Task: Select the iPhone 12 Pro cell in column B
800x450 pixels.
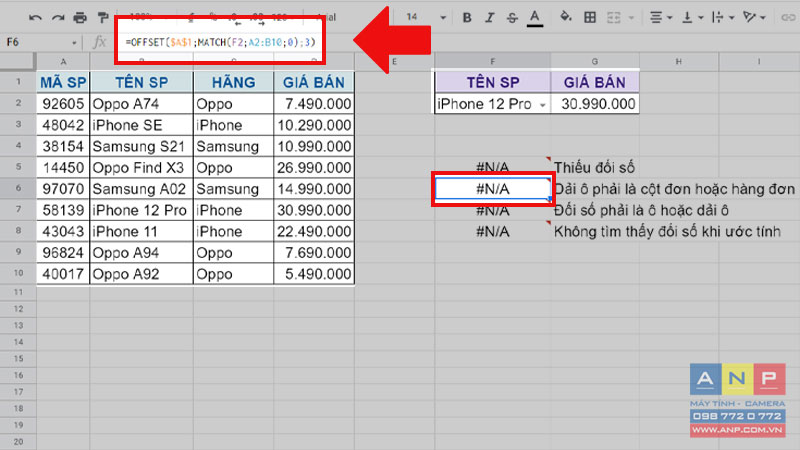Action: click(x=141, y=210)
